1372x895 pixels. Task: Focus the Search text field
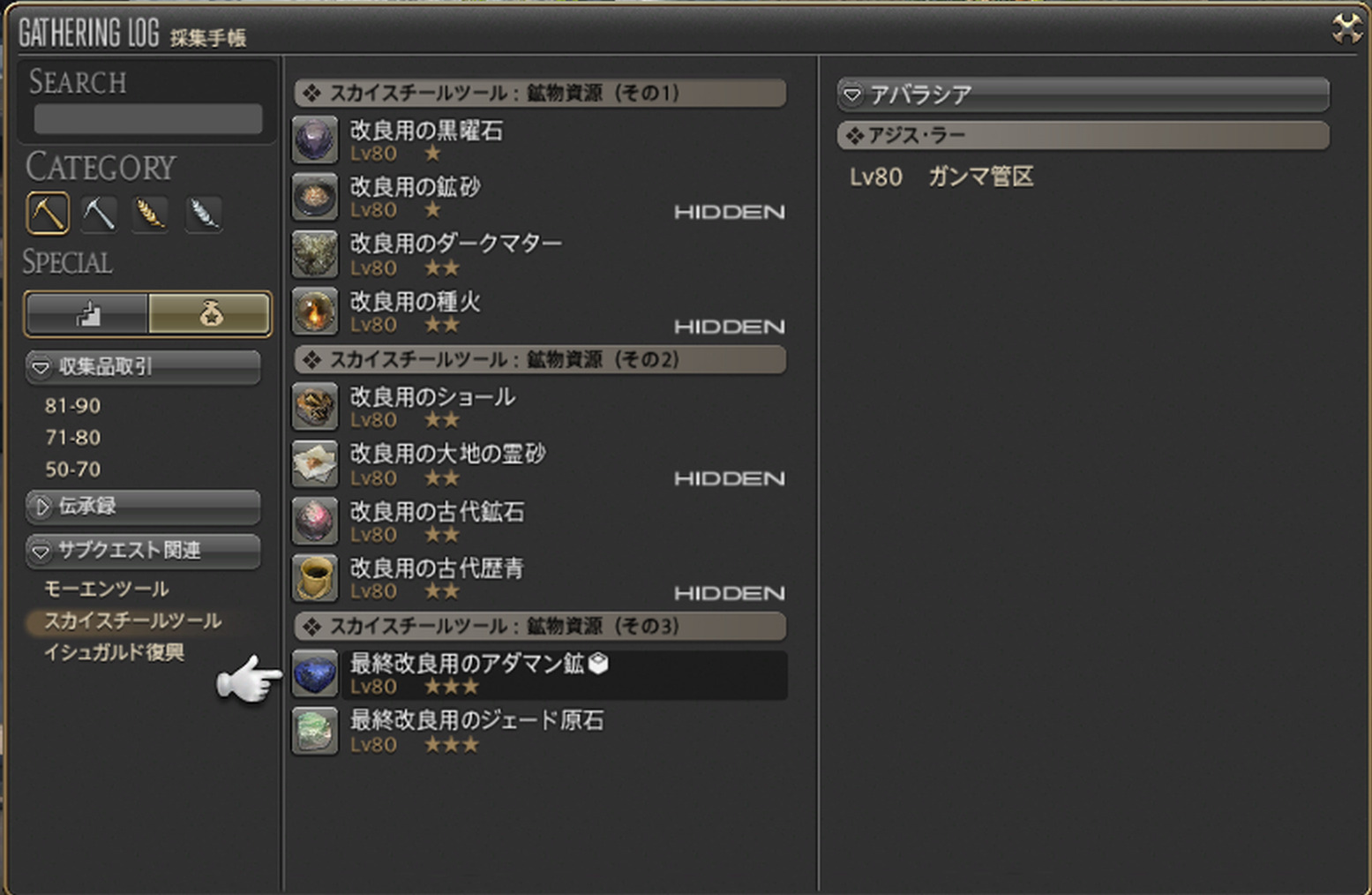click(x=147, y=119)
